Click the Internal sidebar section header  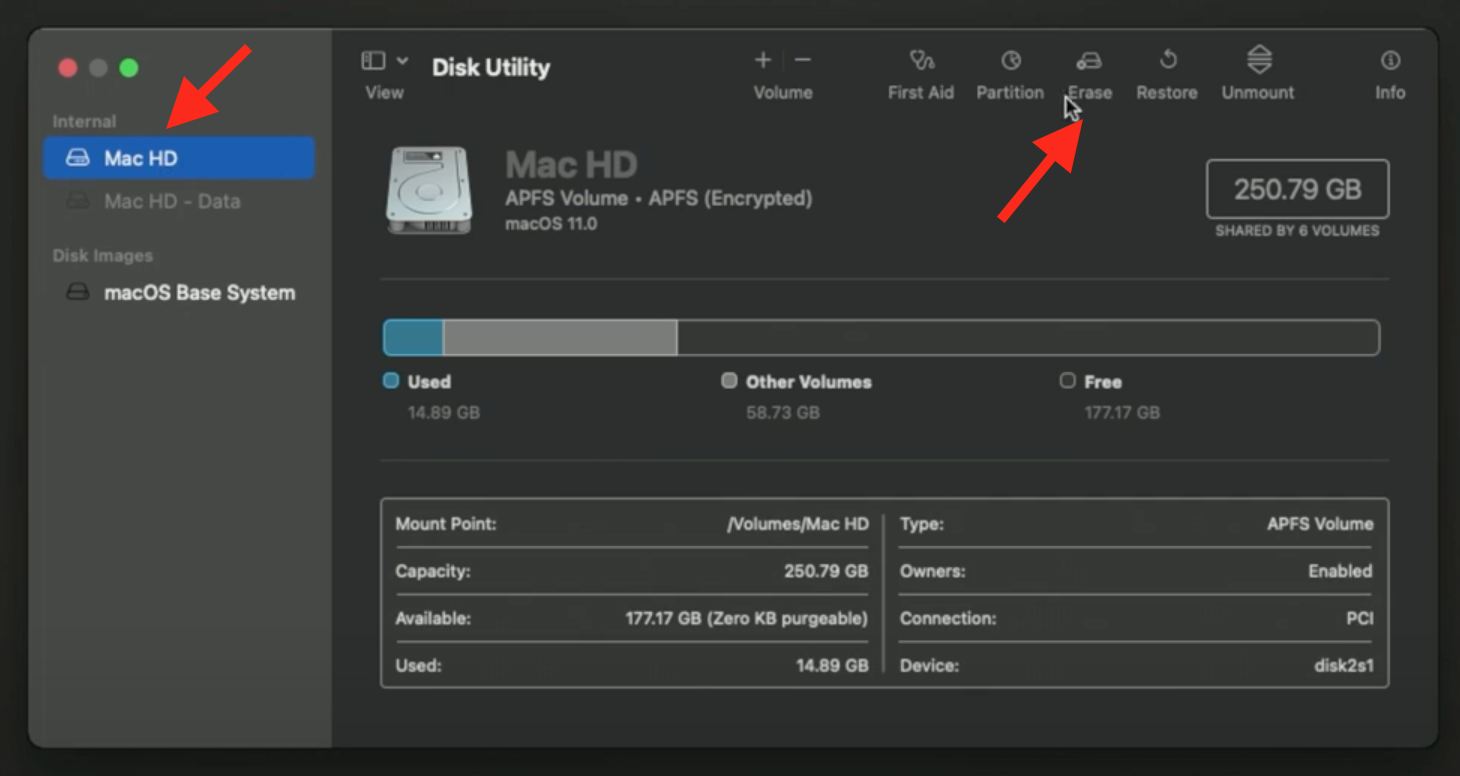(x=84, y=121)
